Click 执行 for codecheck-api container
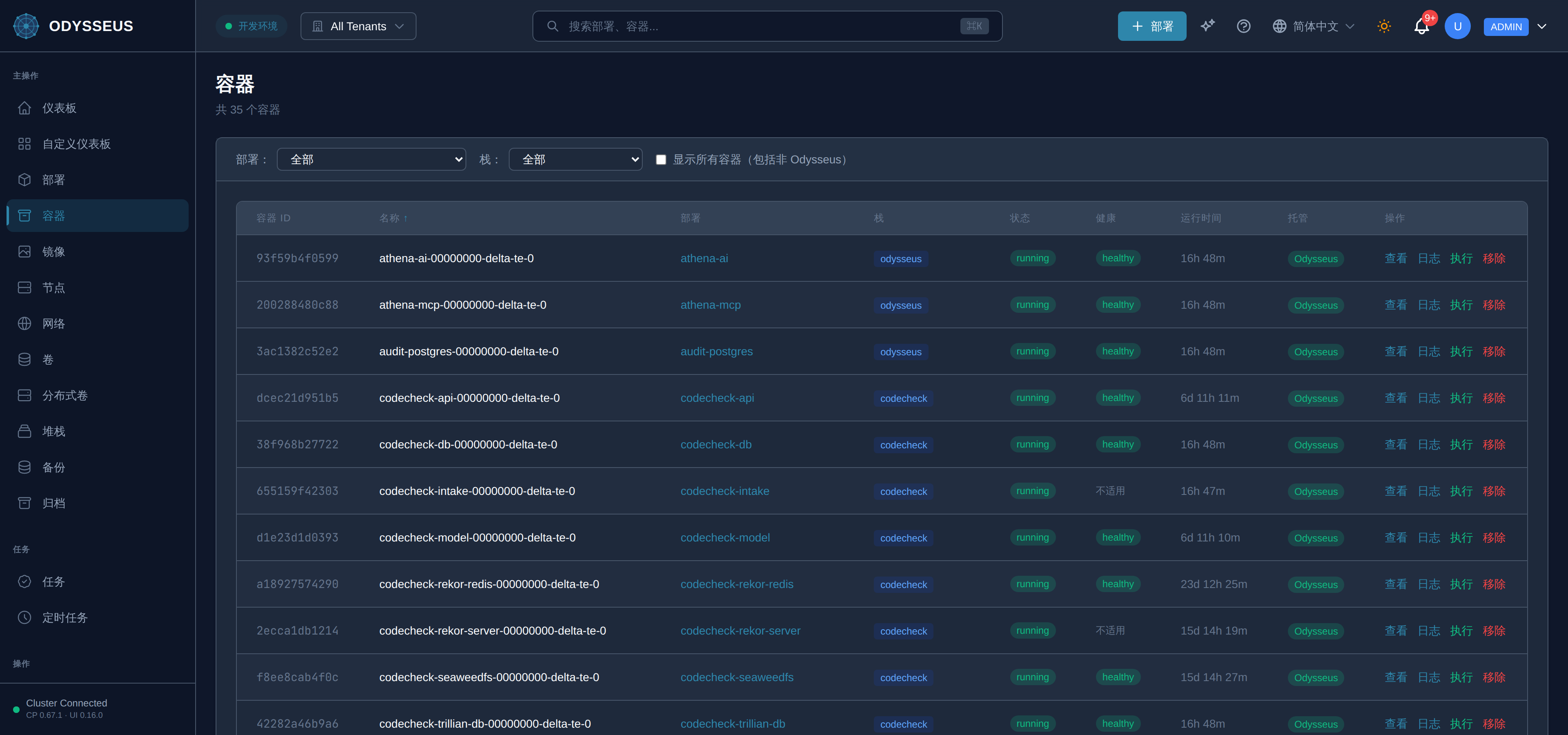1568x735 pixels. click(x=1461, y=398)
